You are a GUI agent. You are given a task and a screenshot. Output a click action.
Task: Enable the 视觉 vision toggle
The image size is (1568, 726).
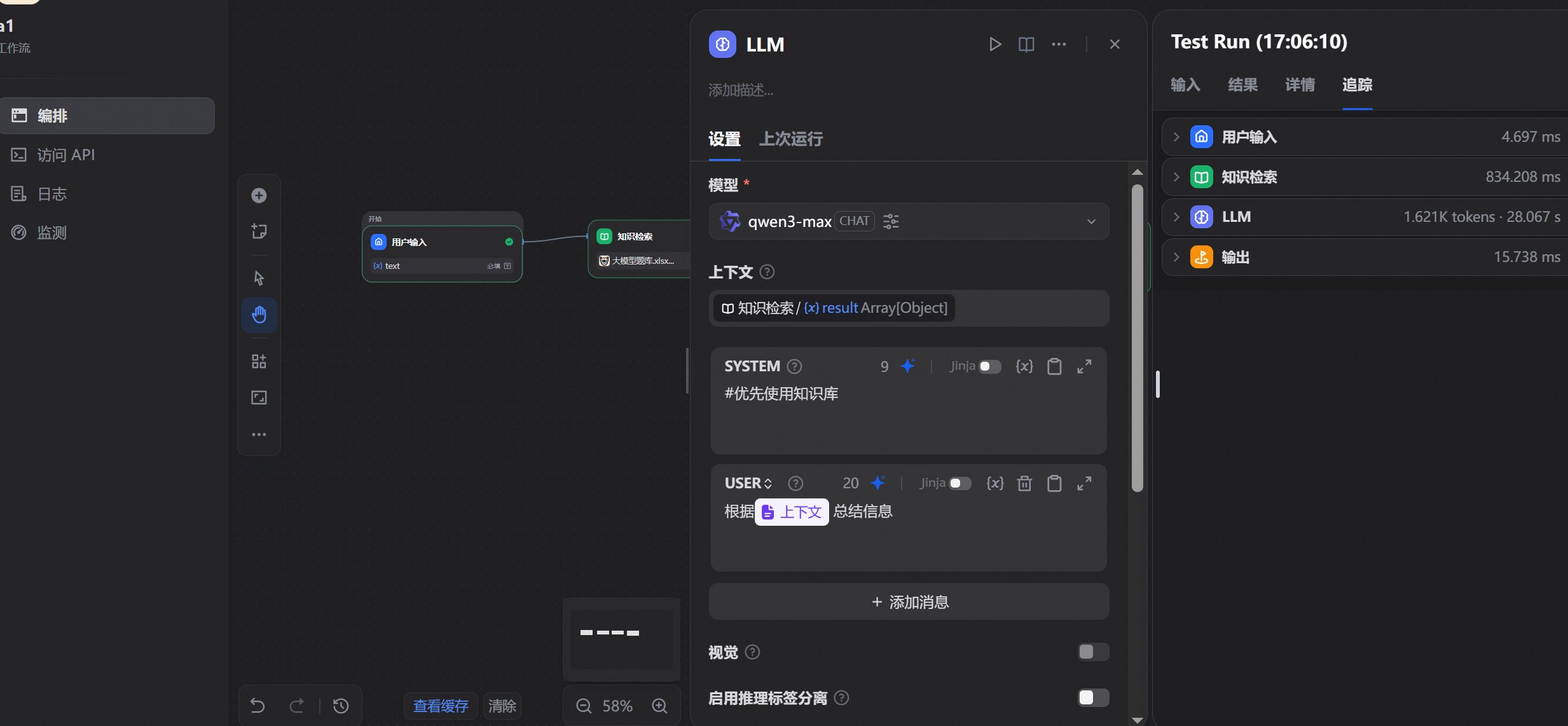[x=1093, y=652]
